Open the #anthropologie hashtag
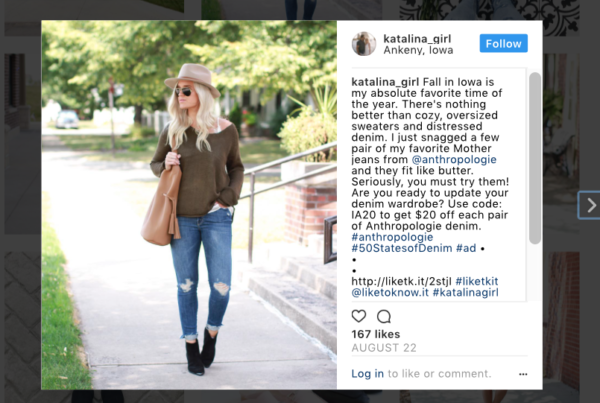600x403 pixels. pyautogui.click(x=392, y=237)
